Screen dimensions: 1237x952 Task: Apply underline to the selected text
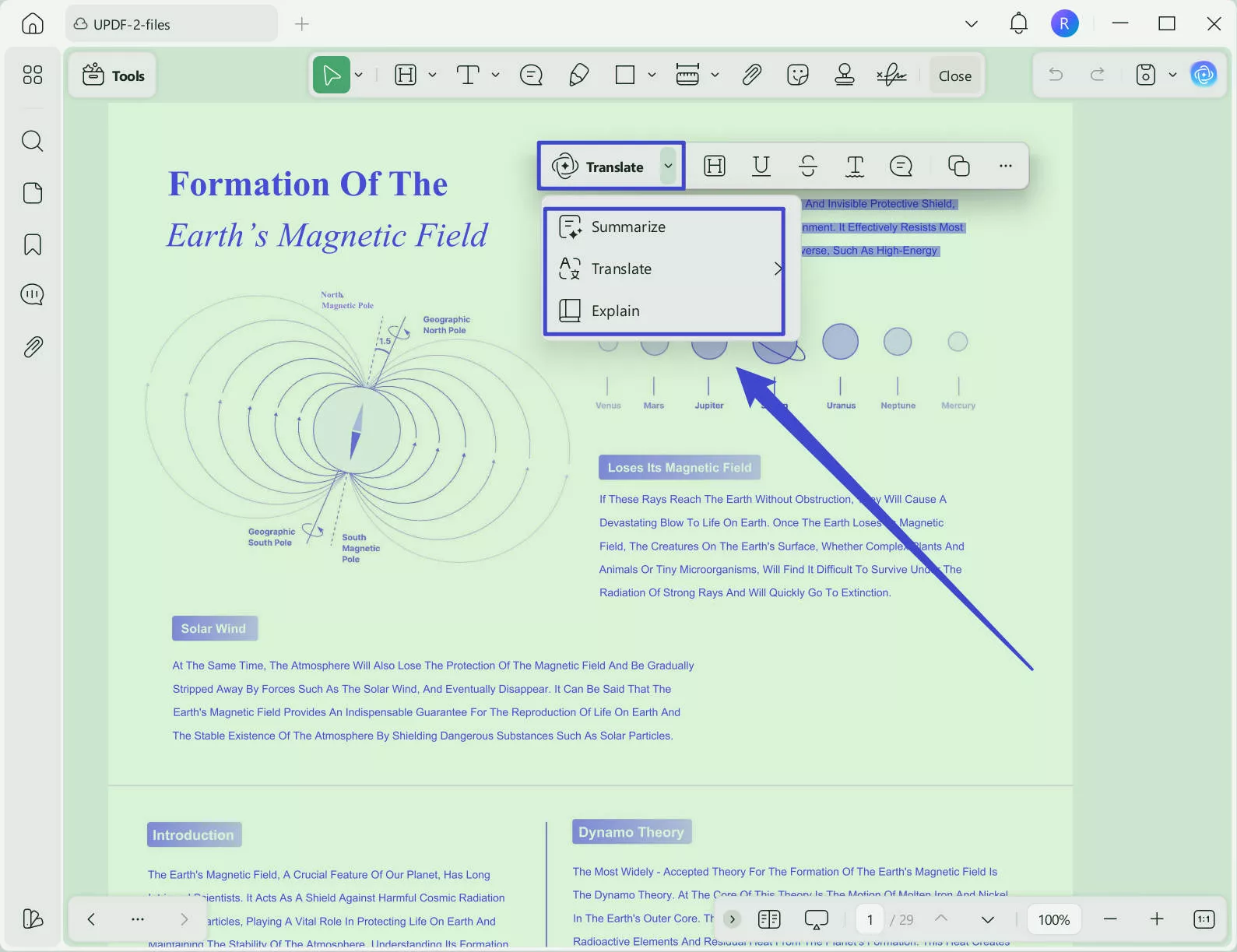[761, 166]
